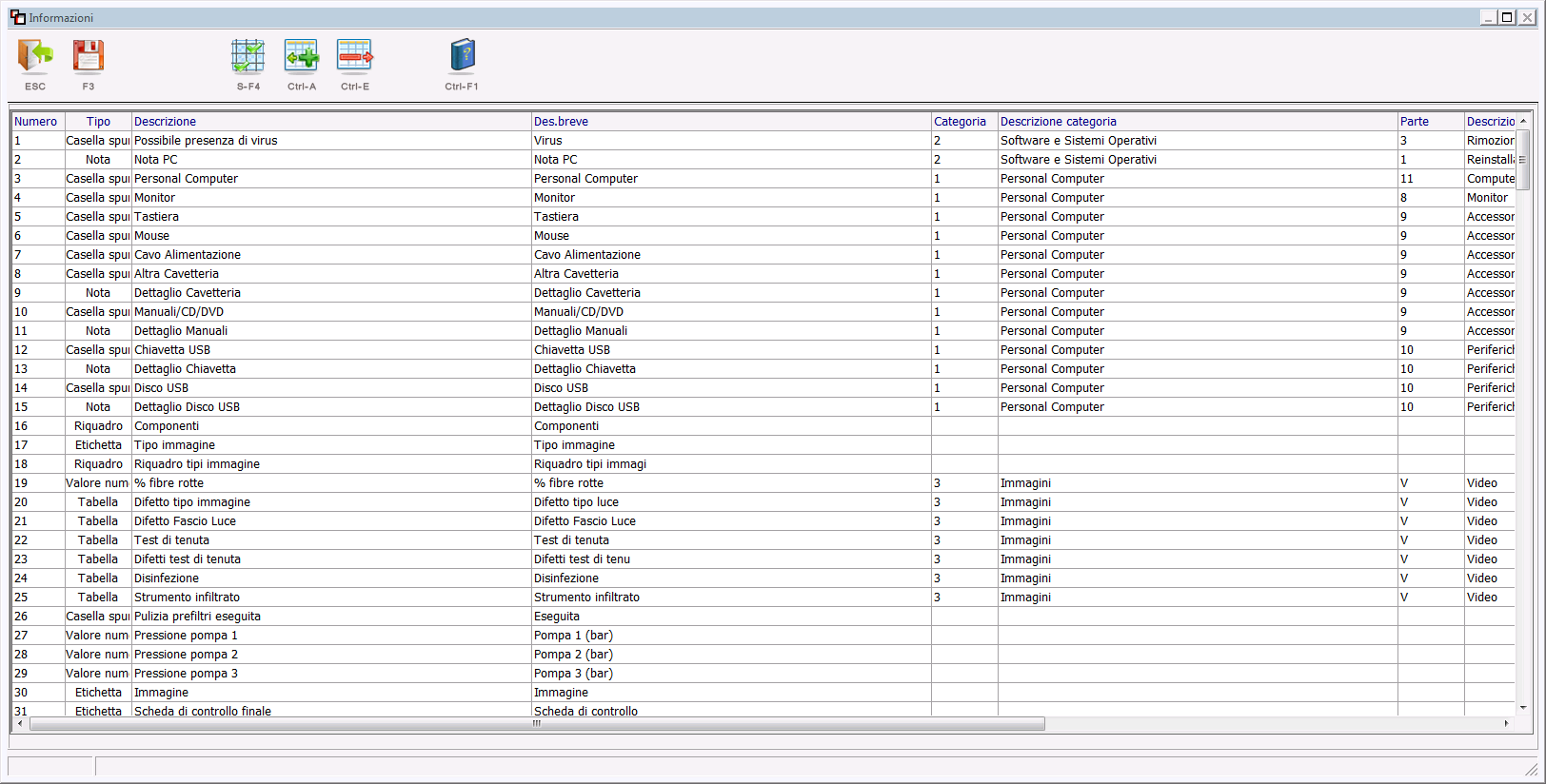Viewport: 1546px width, 784px height.
Task: Select 'Componenti' in the Descrizione column
Action: [x=331, y=426]
